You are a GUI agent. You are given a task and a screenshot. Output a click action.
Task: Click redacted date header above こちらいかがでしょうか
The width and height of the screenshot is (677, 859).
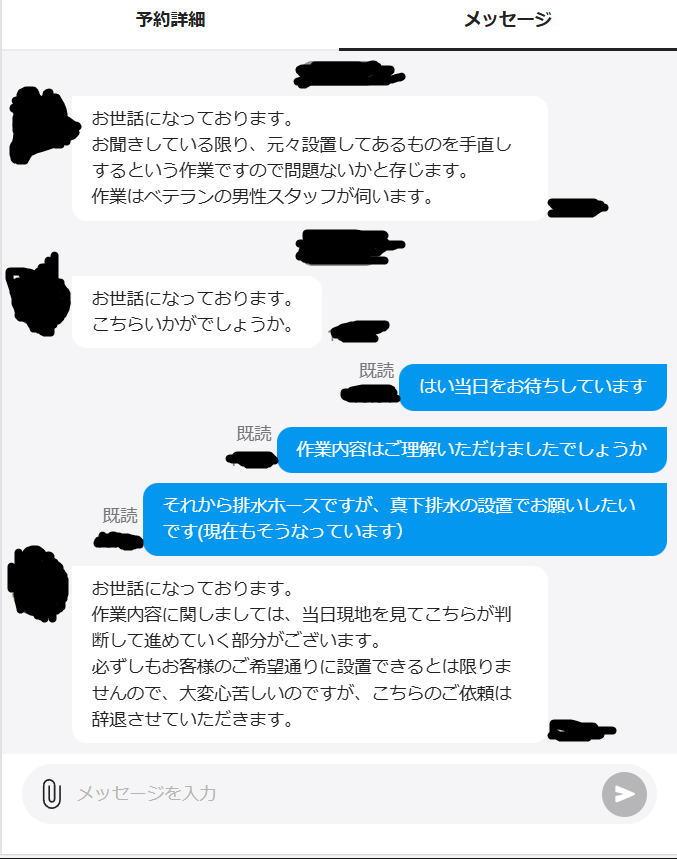(x=348, y=248)
